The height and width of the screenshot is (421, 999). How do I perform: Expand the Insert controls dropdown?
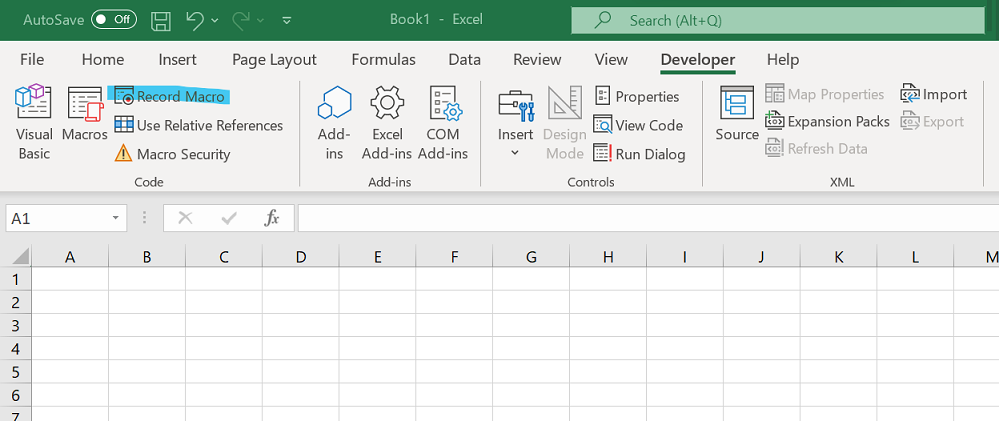tap(515, 152)
